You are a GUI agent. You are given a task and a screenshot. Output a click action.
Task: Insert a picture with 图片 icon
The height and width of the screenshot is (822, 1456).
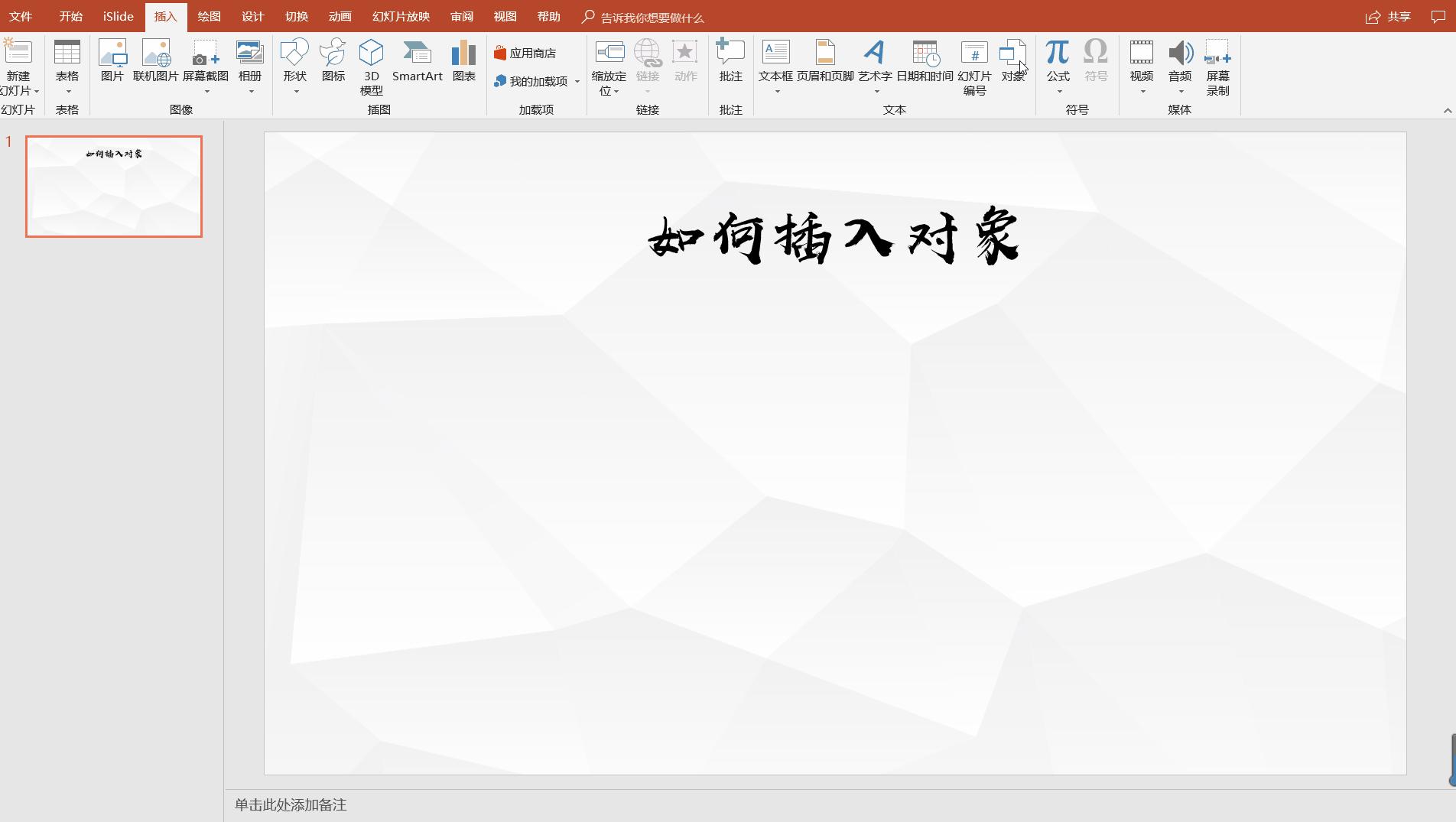point(112,61)
